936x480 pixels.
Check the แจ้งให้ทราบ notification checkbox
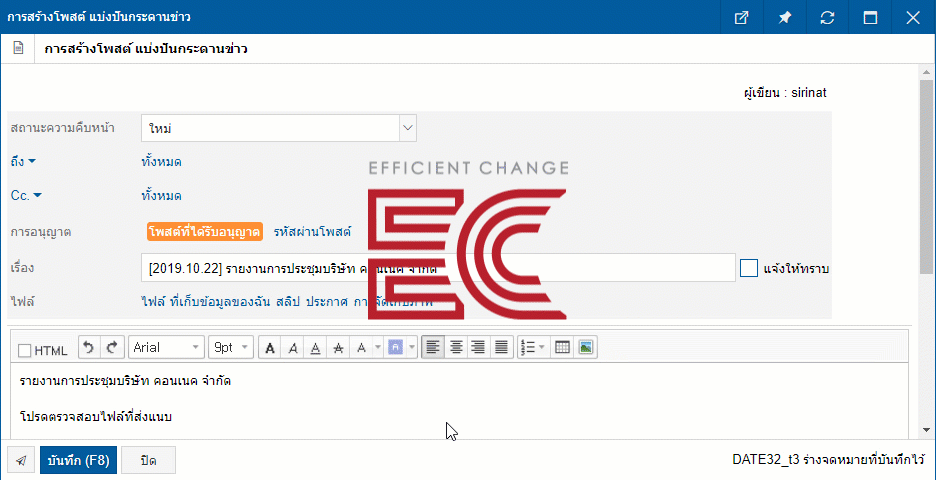coord(749,267)
